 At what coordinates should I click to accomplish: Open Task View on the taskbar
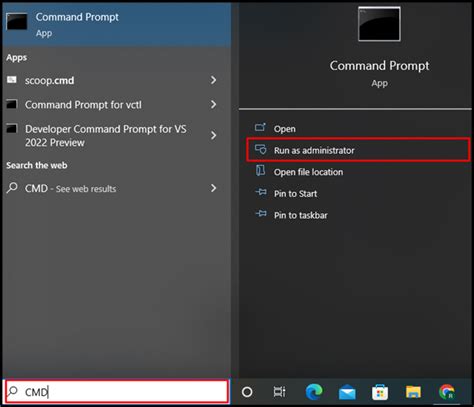(279, 392)
